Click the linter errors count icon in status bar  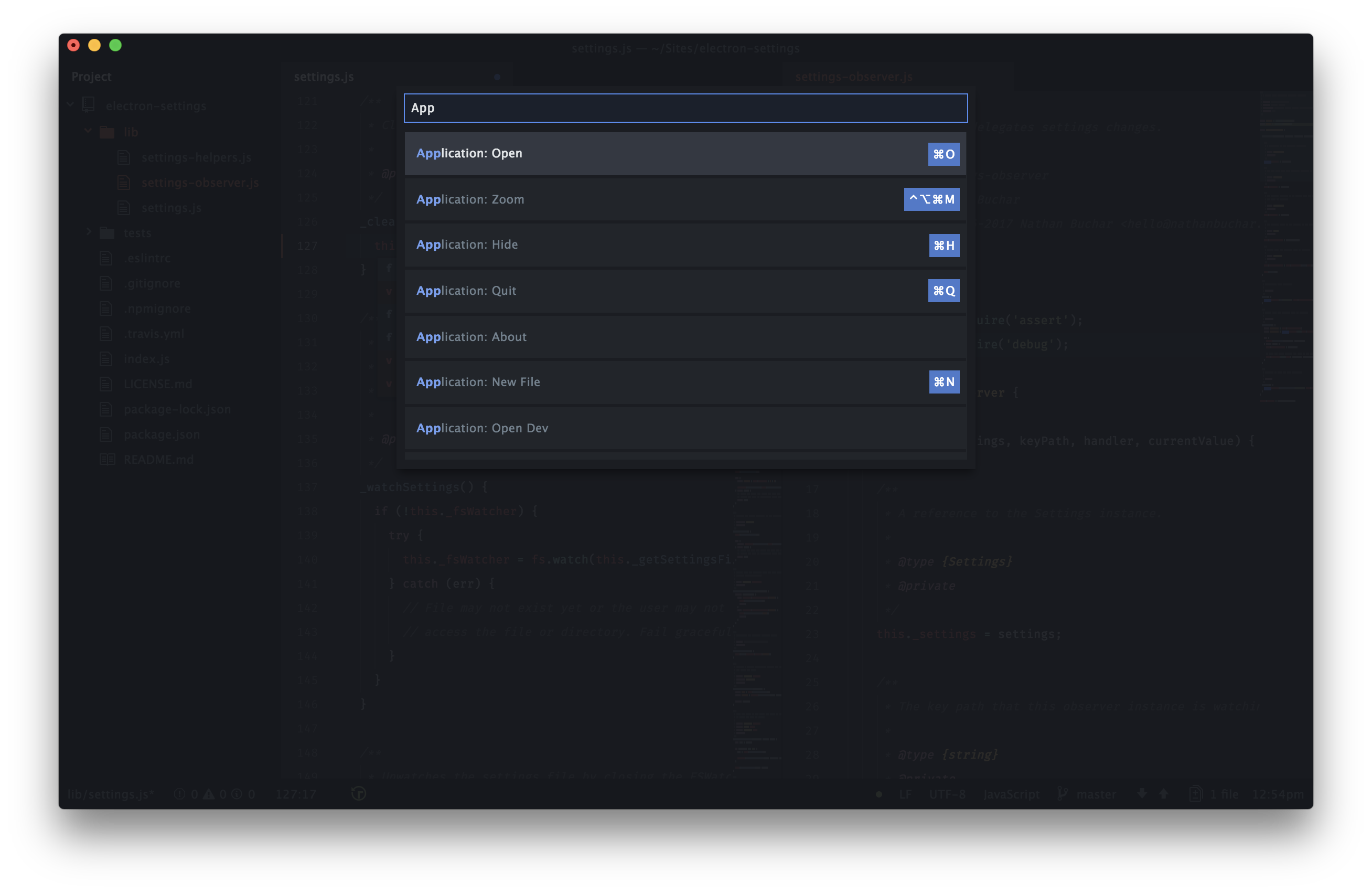(179, 794)
